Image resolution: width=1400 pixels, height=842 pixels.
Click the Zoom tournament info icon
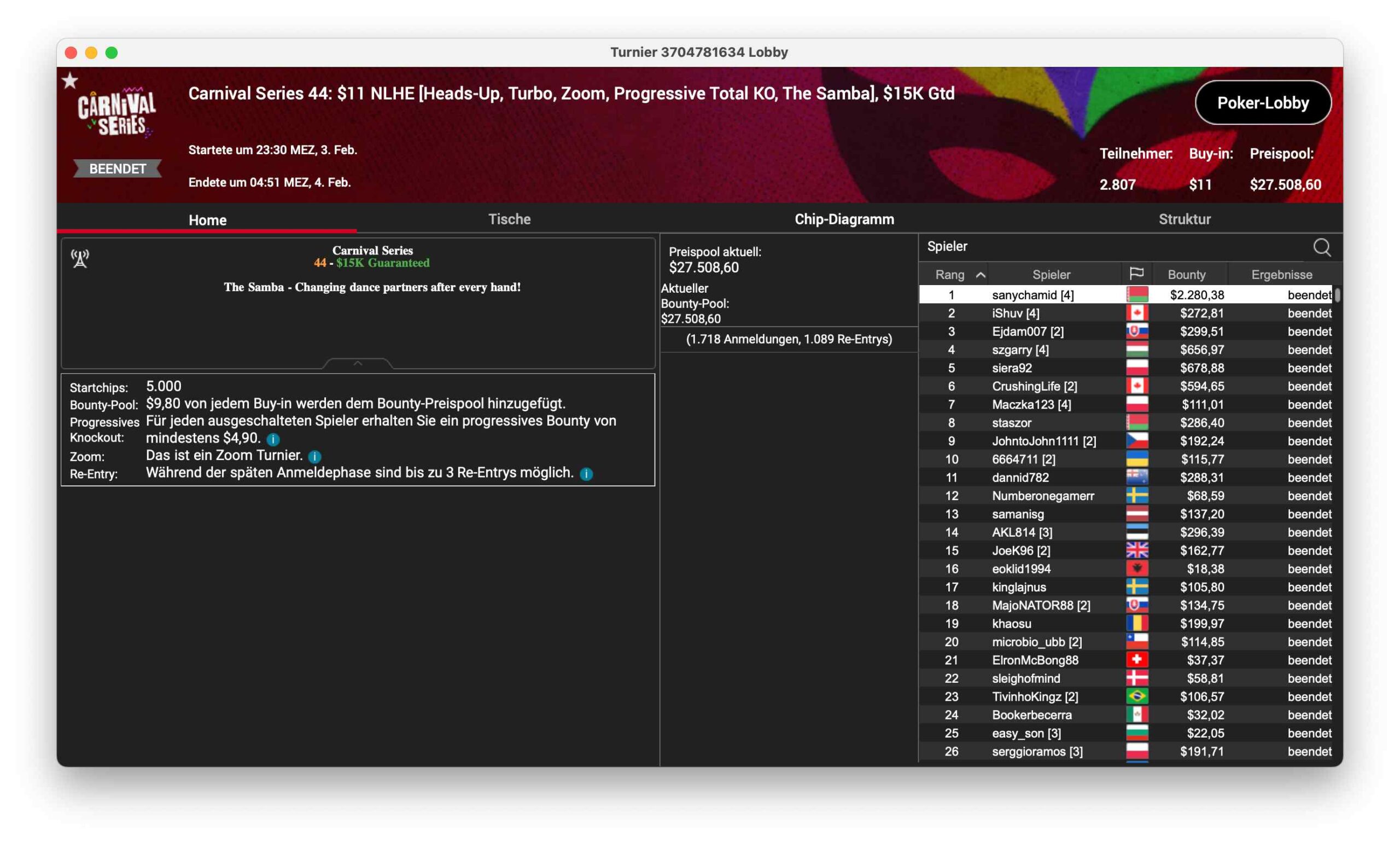pyautogui.click(x=314, y=456)
